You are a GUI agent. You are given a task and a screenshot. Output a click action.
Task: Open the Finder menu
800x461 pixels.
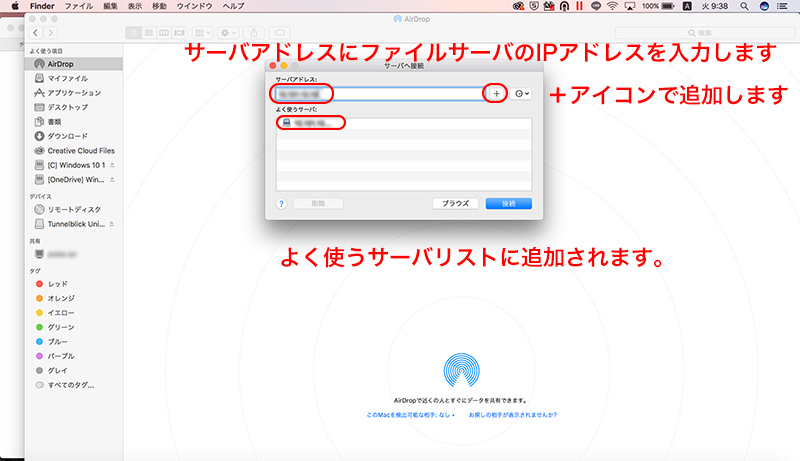(42, 6)
